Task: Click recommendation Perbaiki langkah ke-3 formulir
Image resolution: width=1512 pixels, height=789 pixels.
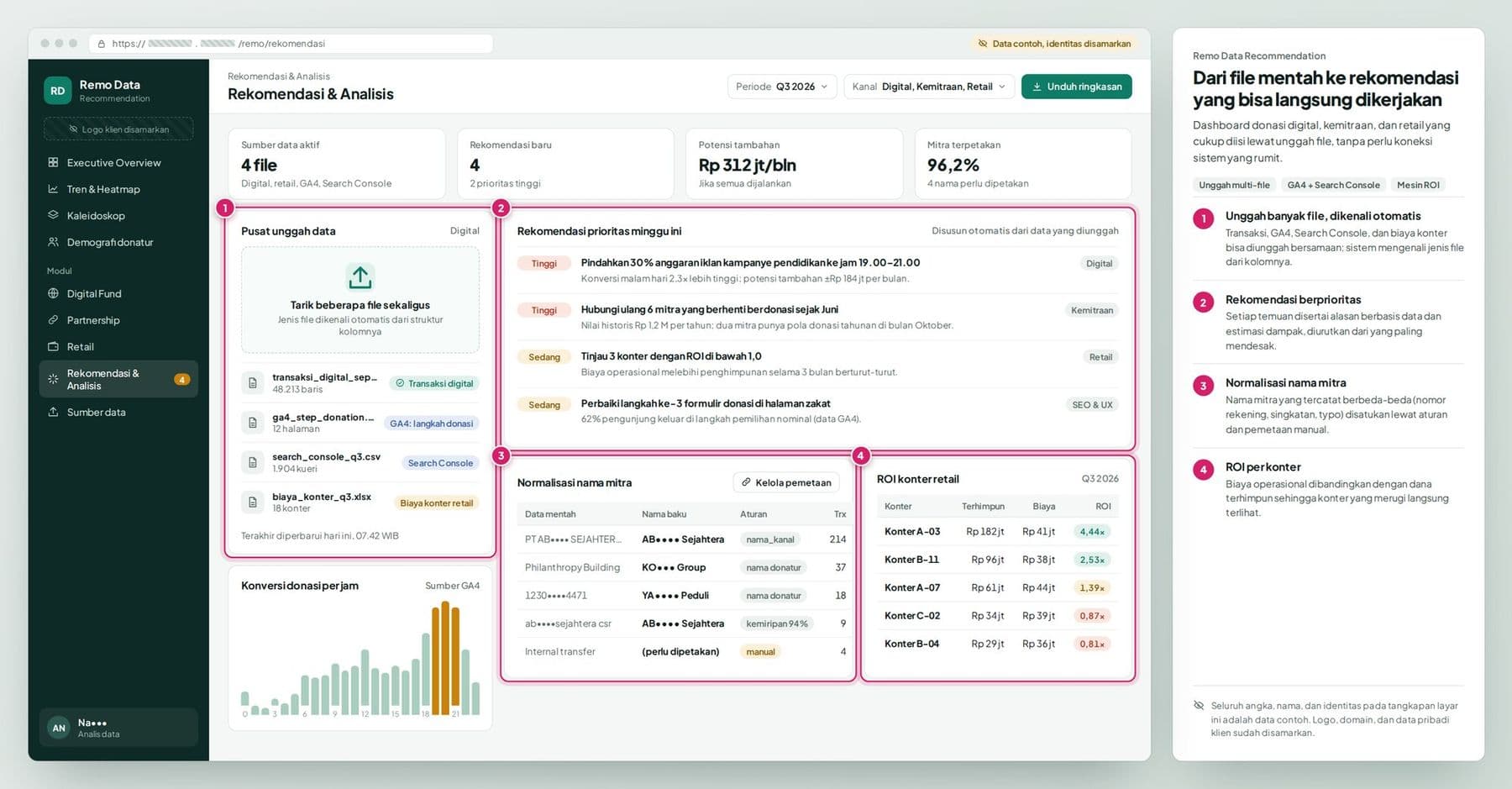Action: pos(817,411)
